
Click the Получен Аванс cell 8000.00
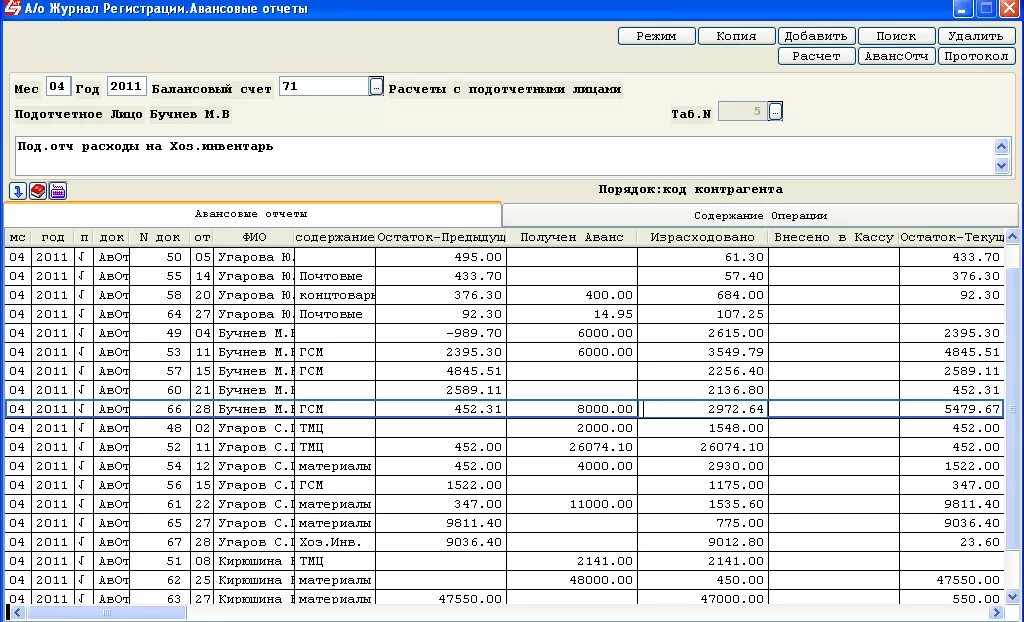click(x=572, y=409)
